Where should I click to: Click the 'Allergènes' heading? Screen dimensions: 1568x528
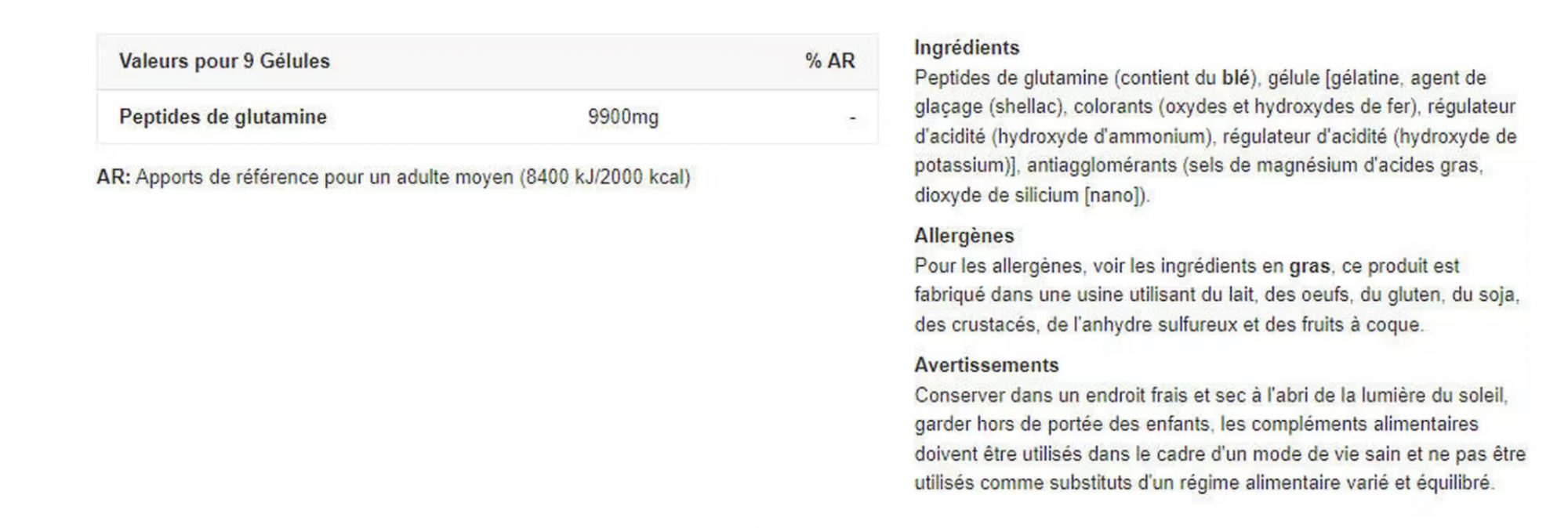964,236
